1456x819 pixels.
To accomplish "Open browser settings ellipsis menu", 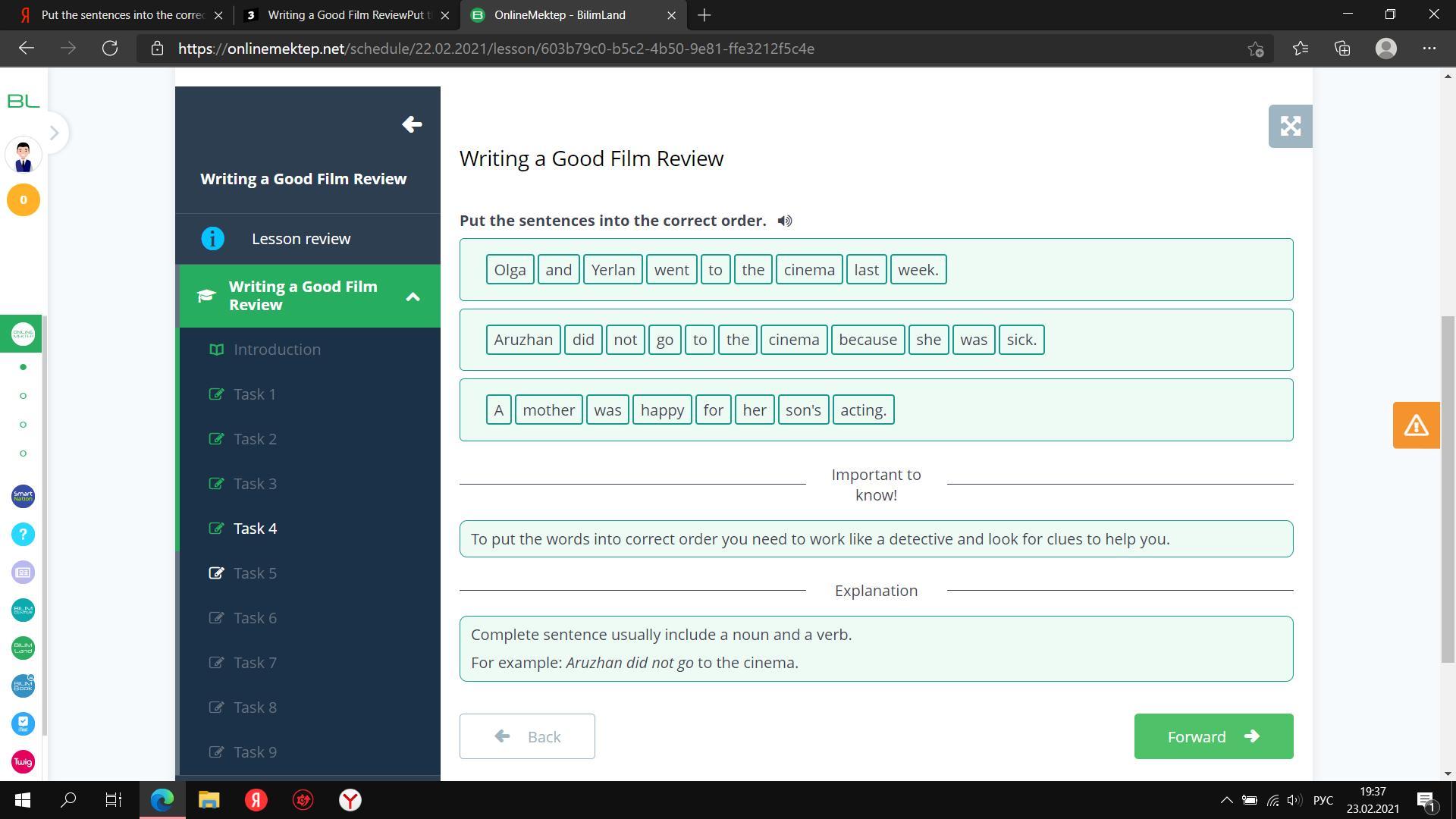I will [x=1429, y=49].
